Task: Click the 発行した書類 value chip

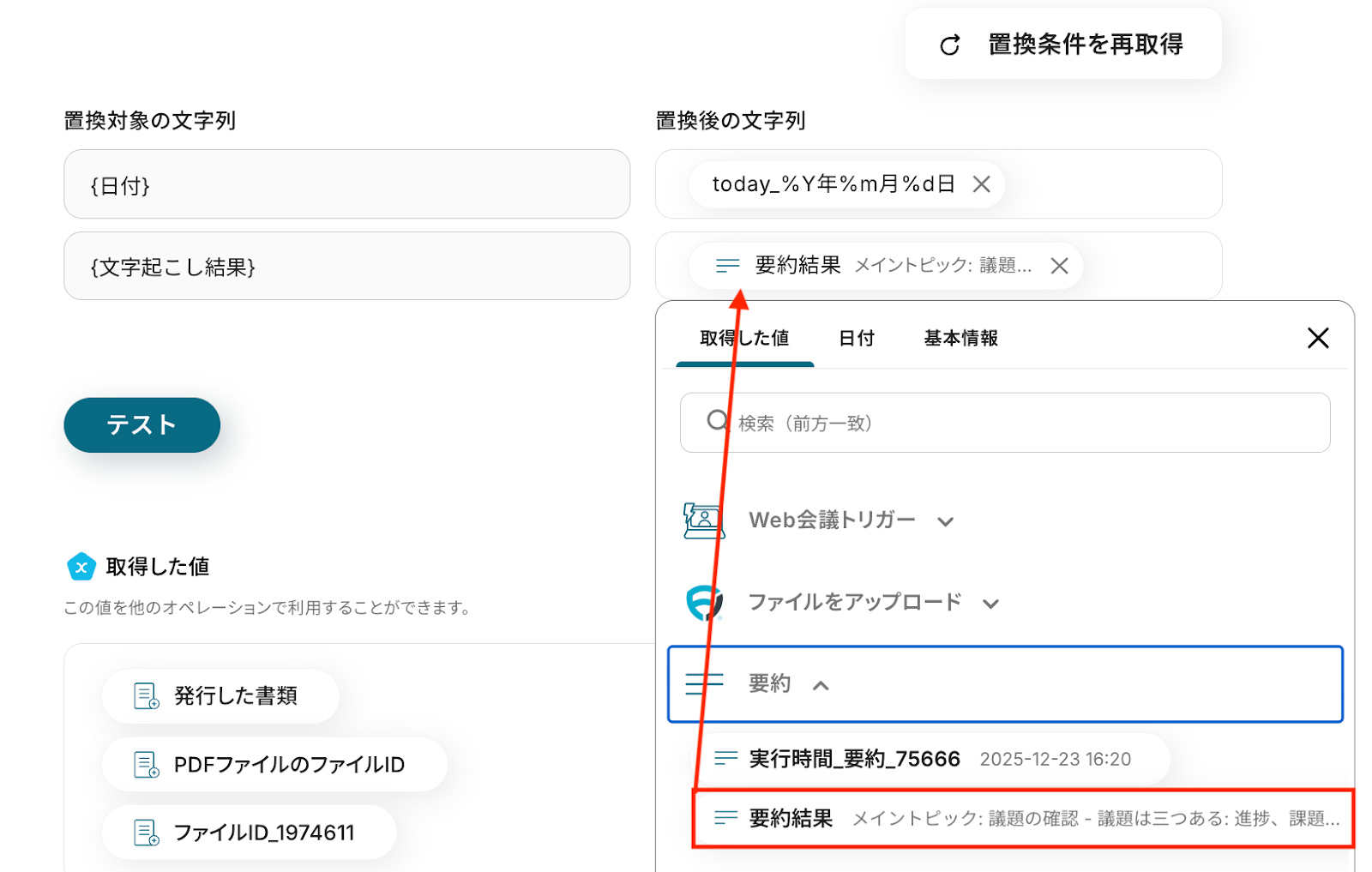Action: (220, 696)
